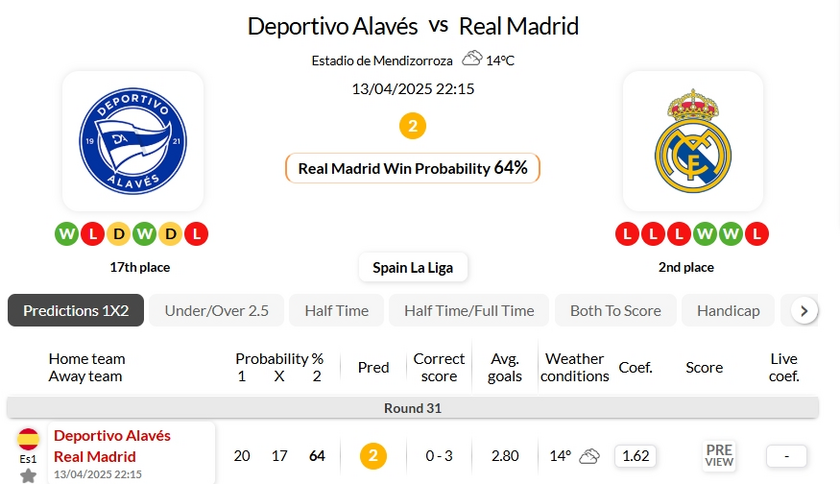
Task: Click the Spain La Liga league button
Action: pyautogui.click(x=412, y=268)
